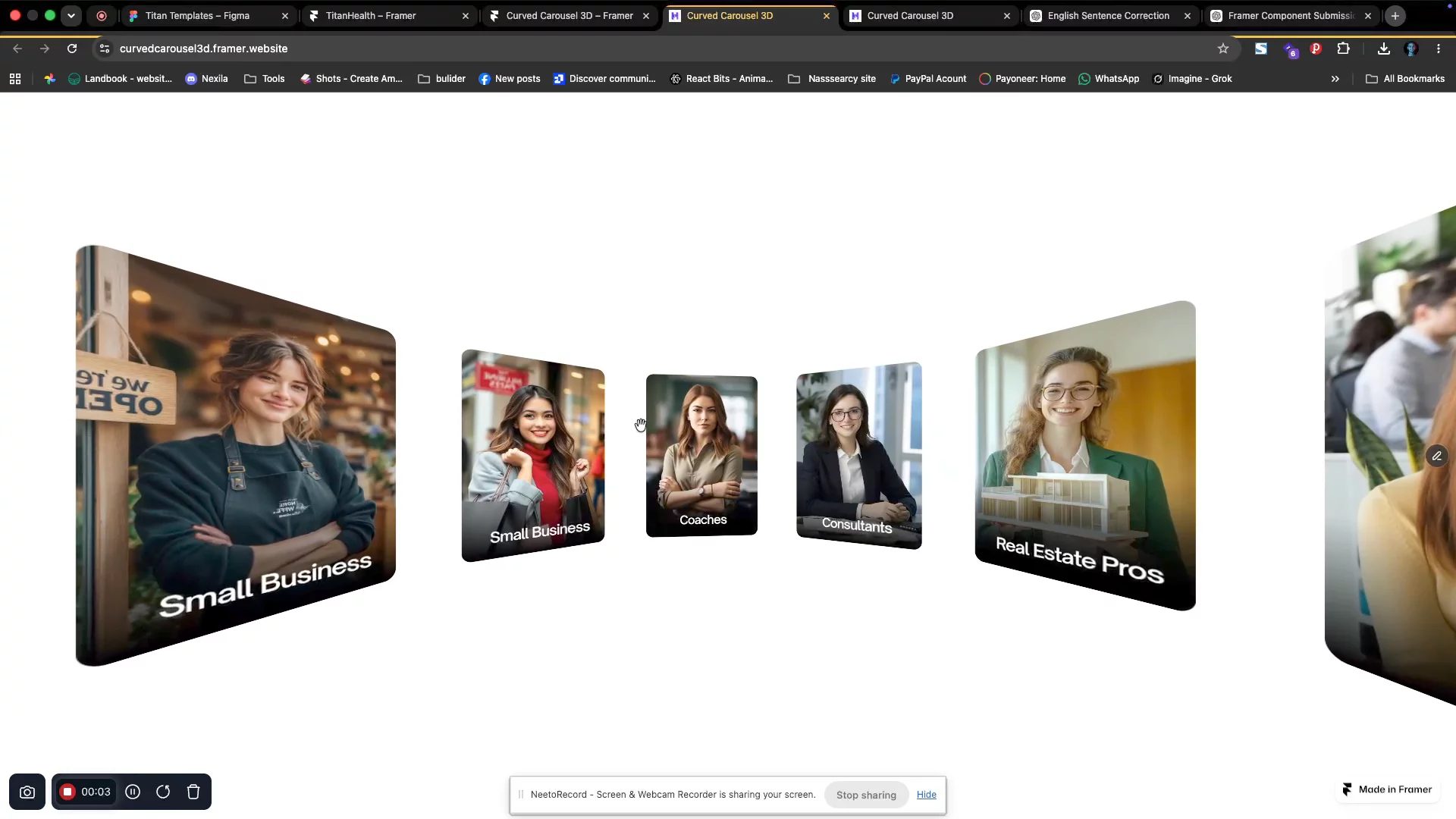This screenshot has height=819, width=1456.
Task: Open the bulider bookmark folder
Action: click(441, 79)
